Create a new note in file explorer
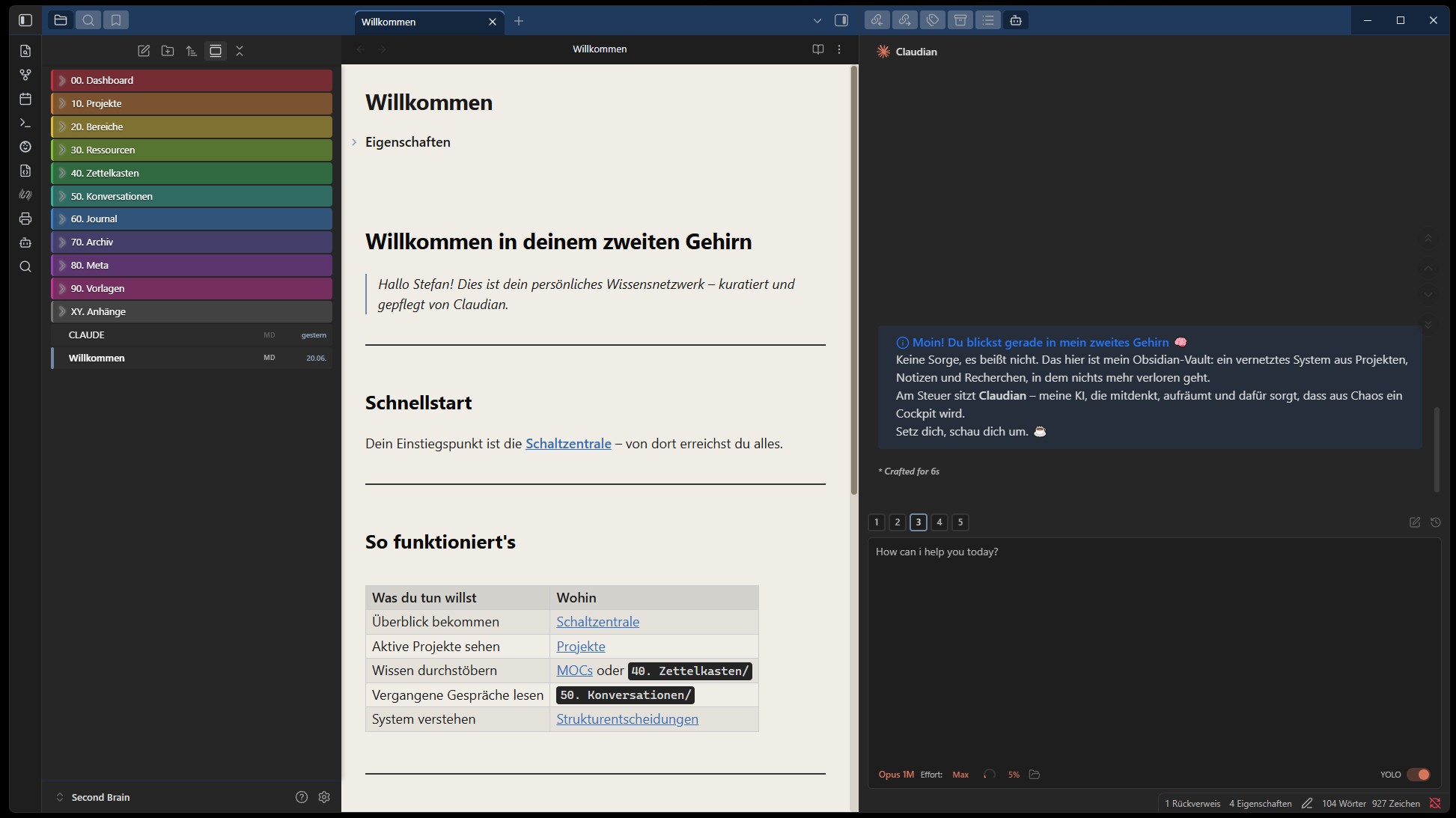The height and width of the screenshot is (818, 1456). (x=144, y=51)
